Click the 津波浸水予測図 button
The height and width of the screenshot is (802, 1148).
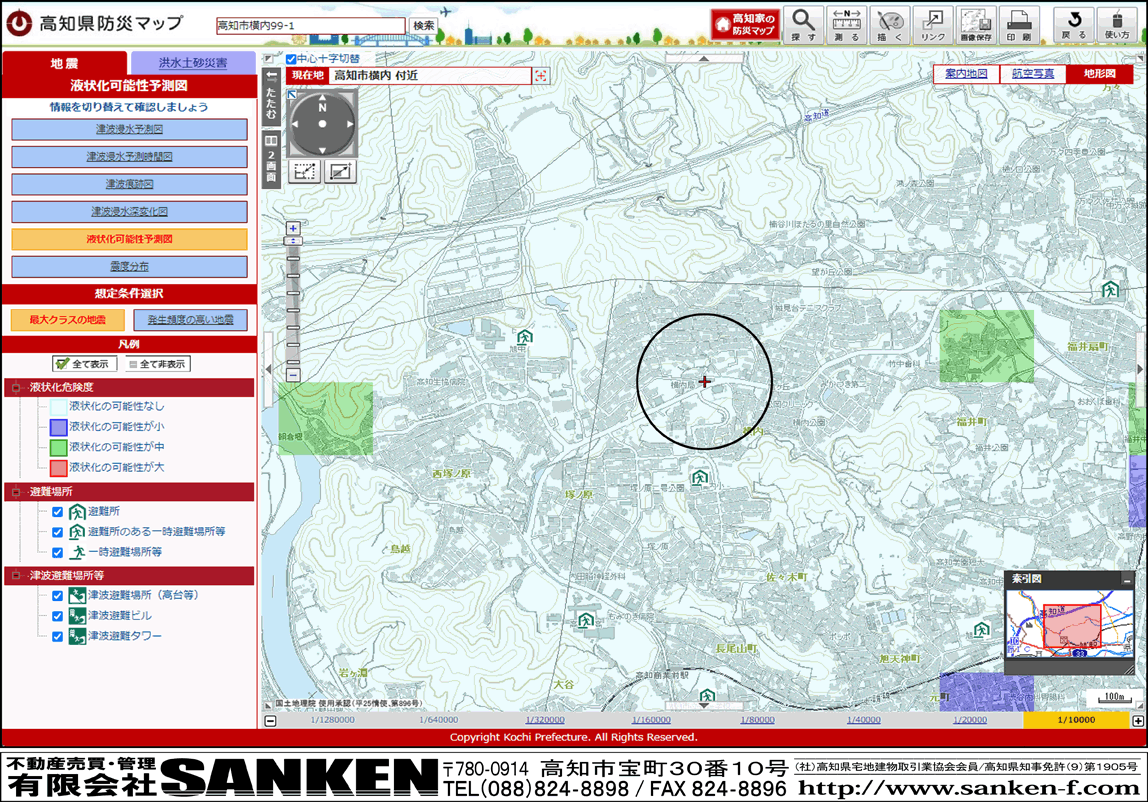coord(129,130)
